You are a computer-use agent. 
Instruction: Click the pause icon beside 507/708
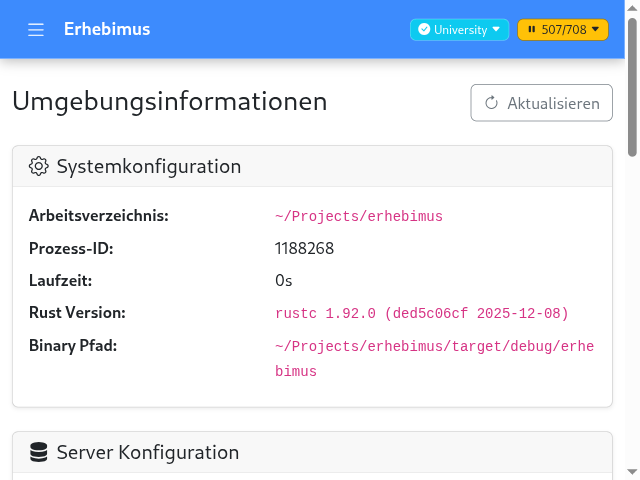(x=531, y=30)
